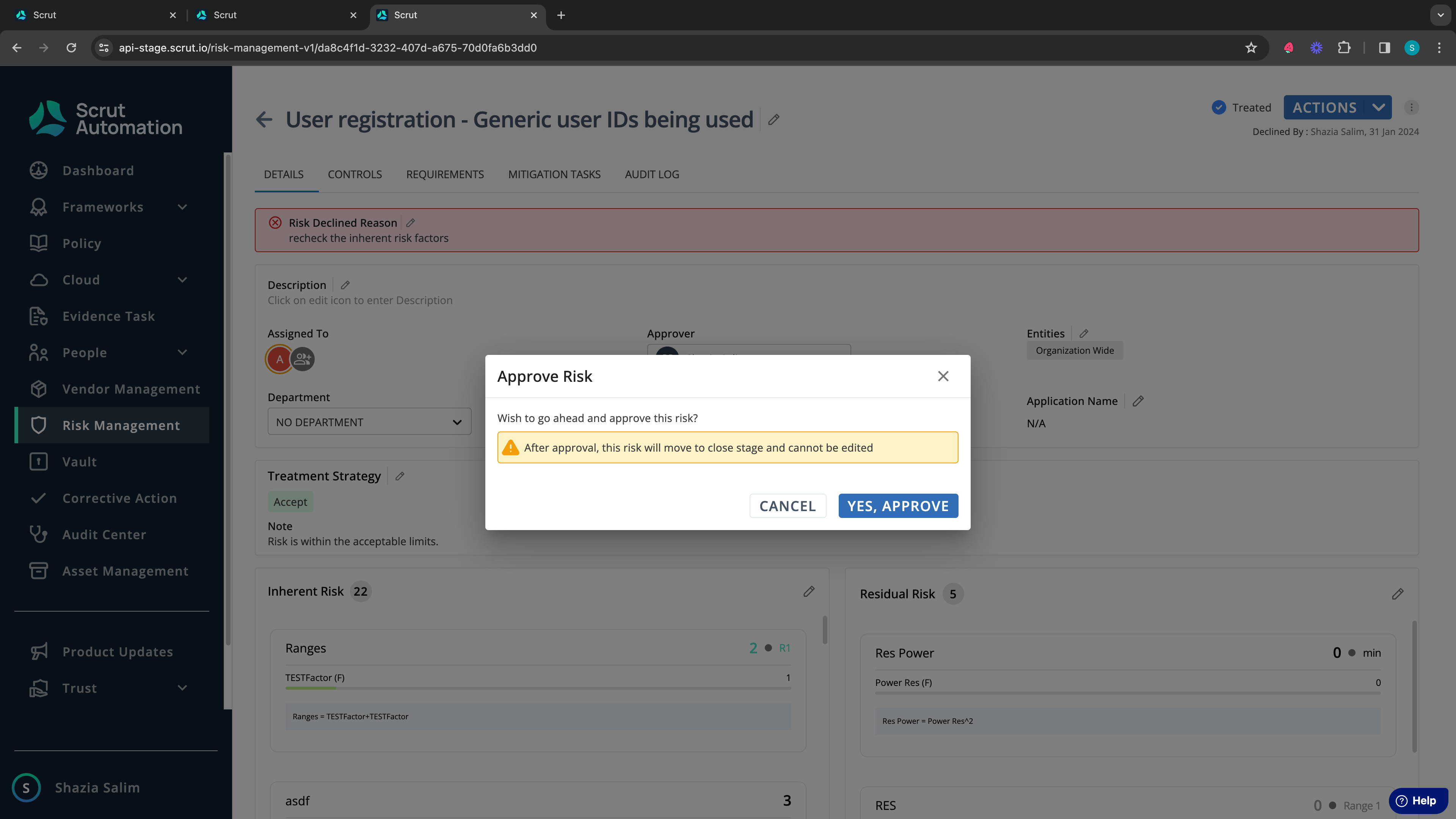Click the Inherent Risk panel scrollbar
Image resolution: width=1456 pixels, height=819 pixels.
[825, 630]
